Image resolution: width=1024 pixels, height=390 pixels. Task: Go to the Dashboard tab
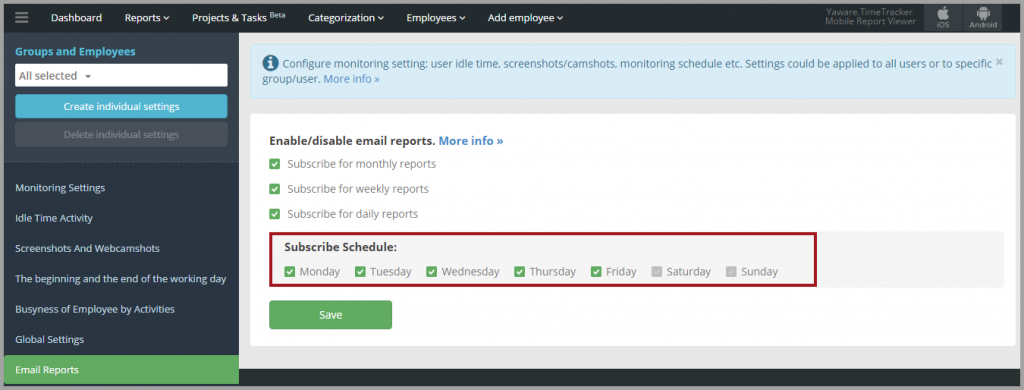(x=76, y=18)
